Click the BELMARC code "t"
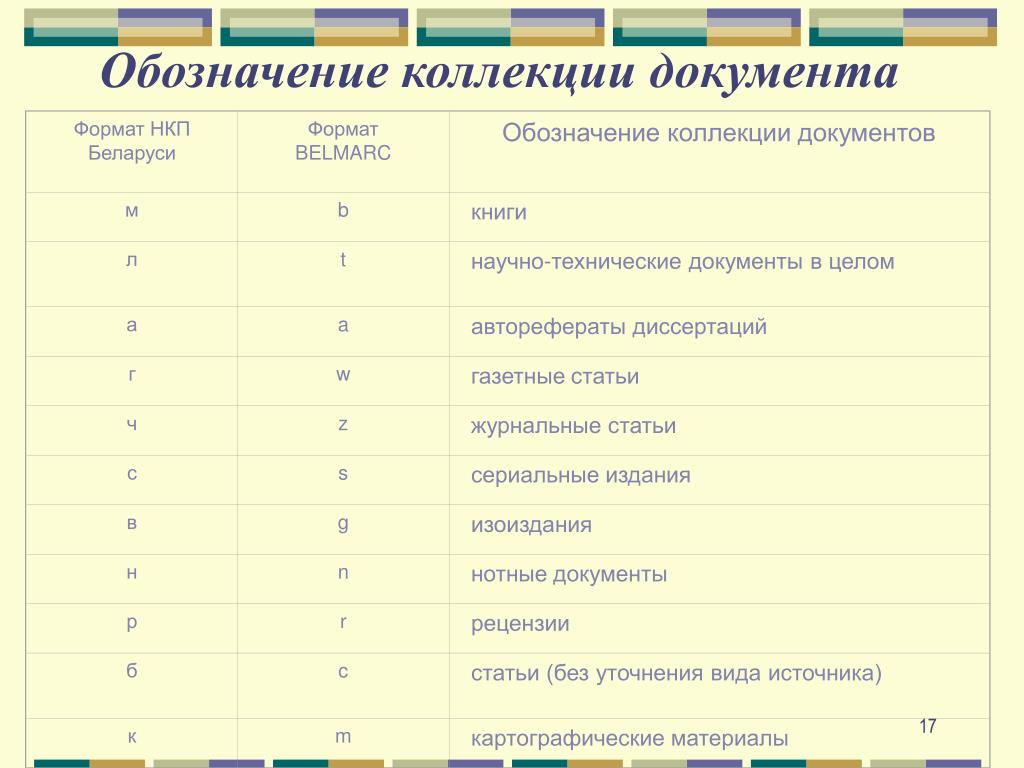The image size is (1024, 768). click(x=343, y=260)
